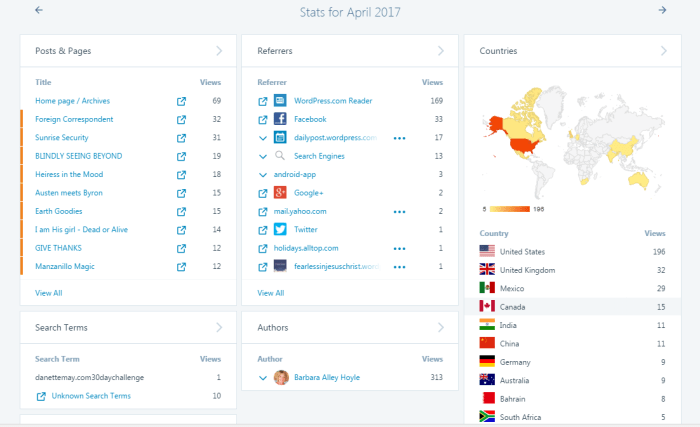Open the Search Terms section header
The image size is (700, 427).
point(128,327)
